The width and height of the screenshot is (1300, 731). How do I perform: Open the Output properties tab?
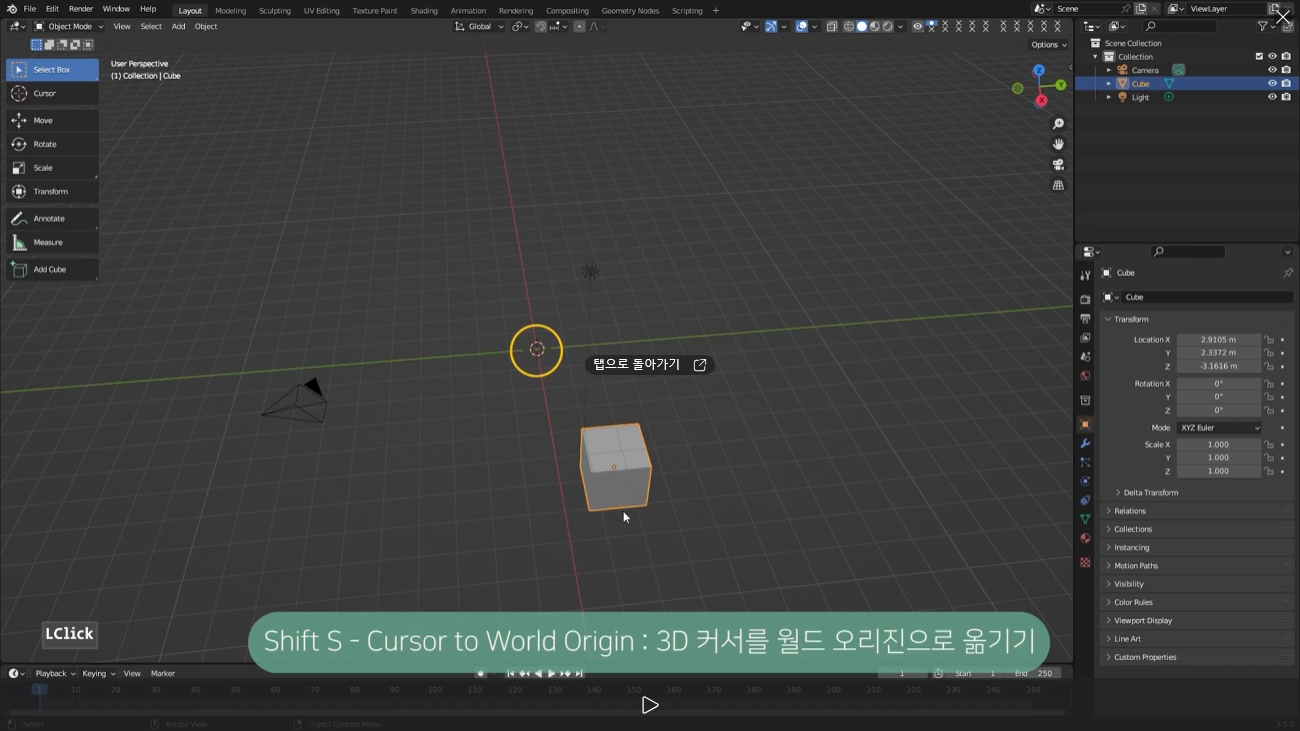point(1085,318)
